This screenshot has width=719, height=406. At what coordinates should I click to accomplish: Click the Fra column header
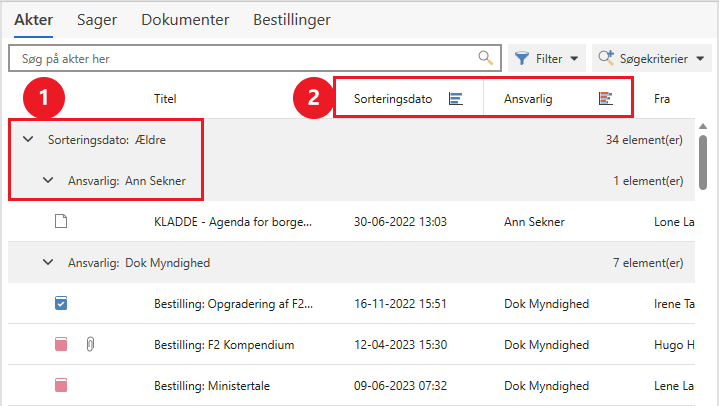(x=662, y=99)
